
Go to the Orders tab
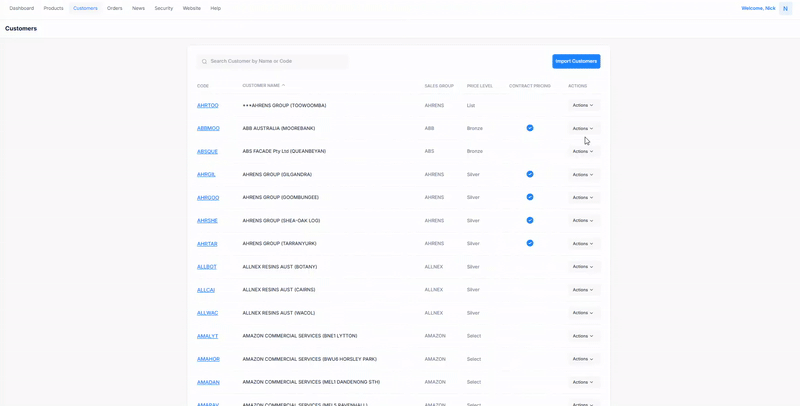(x=115, y=8)
